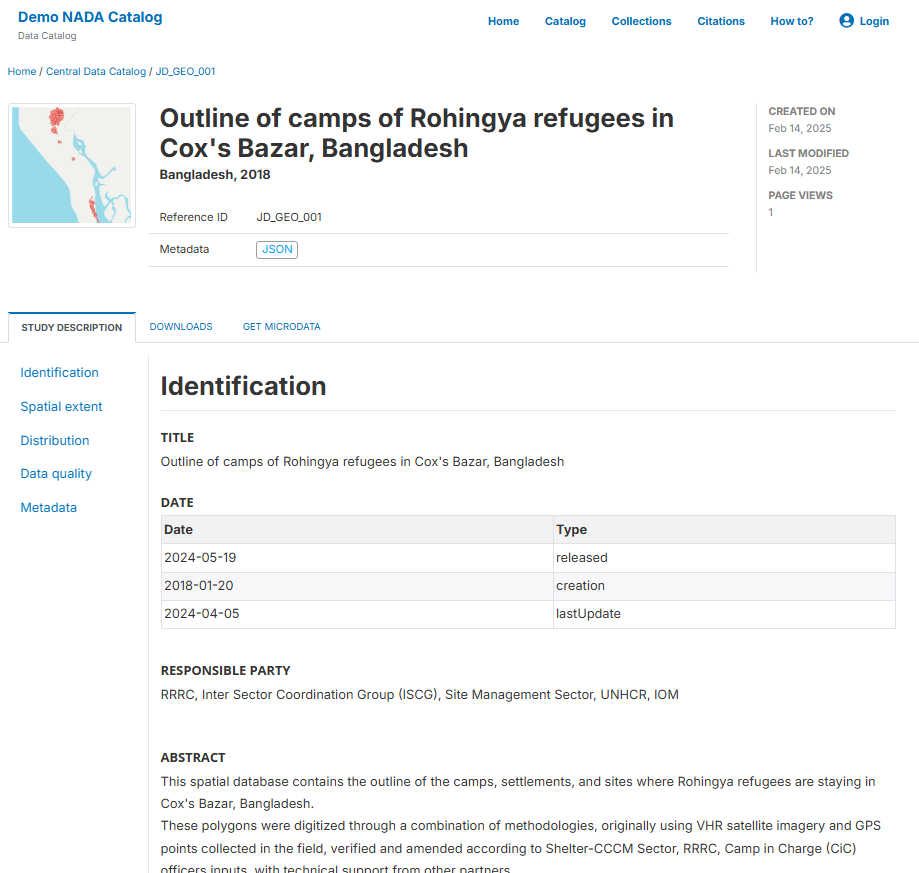
Task: Jump to the Spatial extent section
Action: [x=61, y=407]
